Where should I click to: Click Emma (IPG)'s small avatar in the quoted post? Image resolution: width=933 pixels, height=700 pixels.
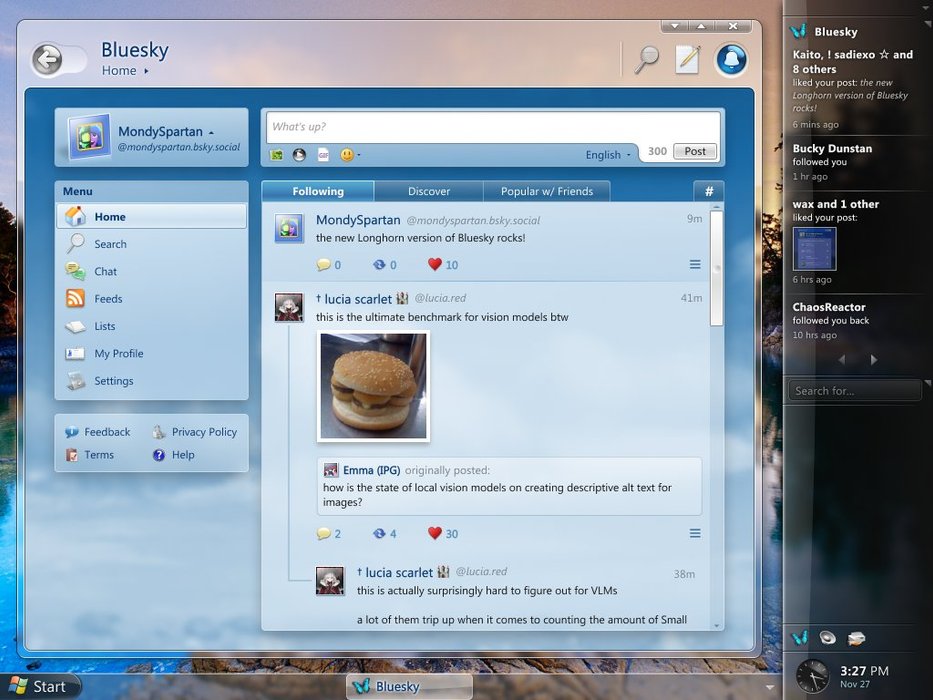coord(331,470)
